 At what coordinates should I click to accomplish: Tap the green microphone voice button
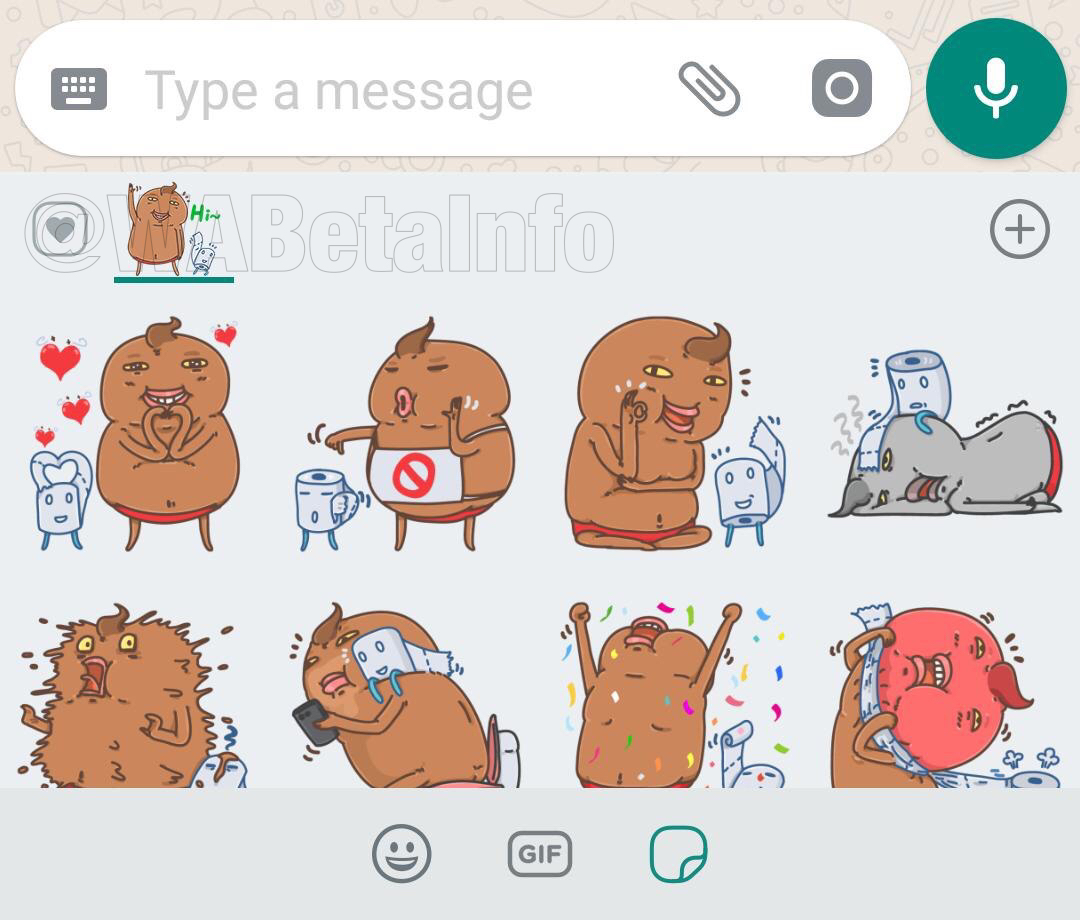(996, 88)
